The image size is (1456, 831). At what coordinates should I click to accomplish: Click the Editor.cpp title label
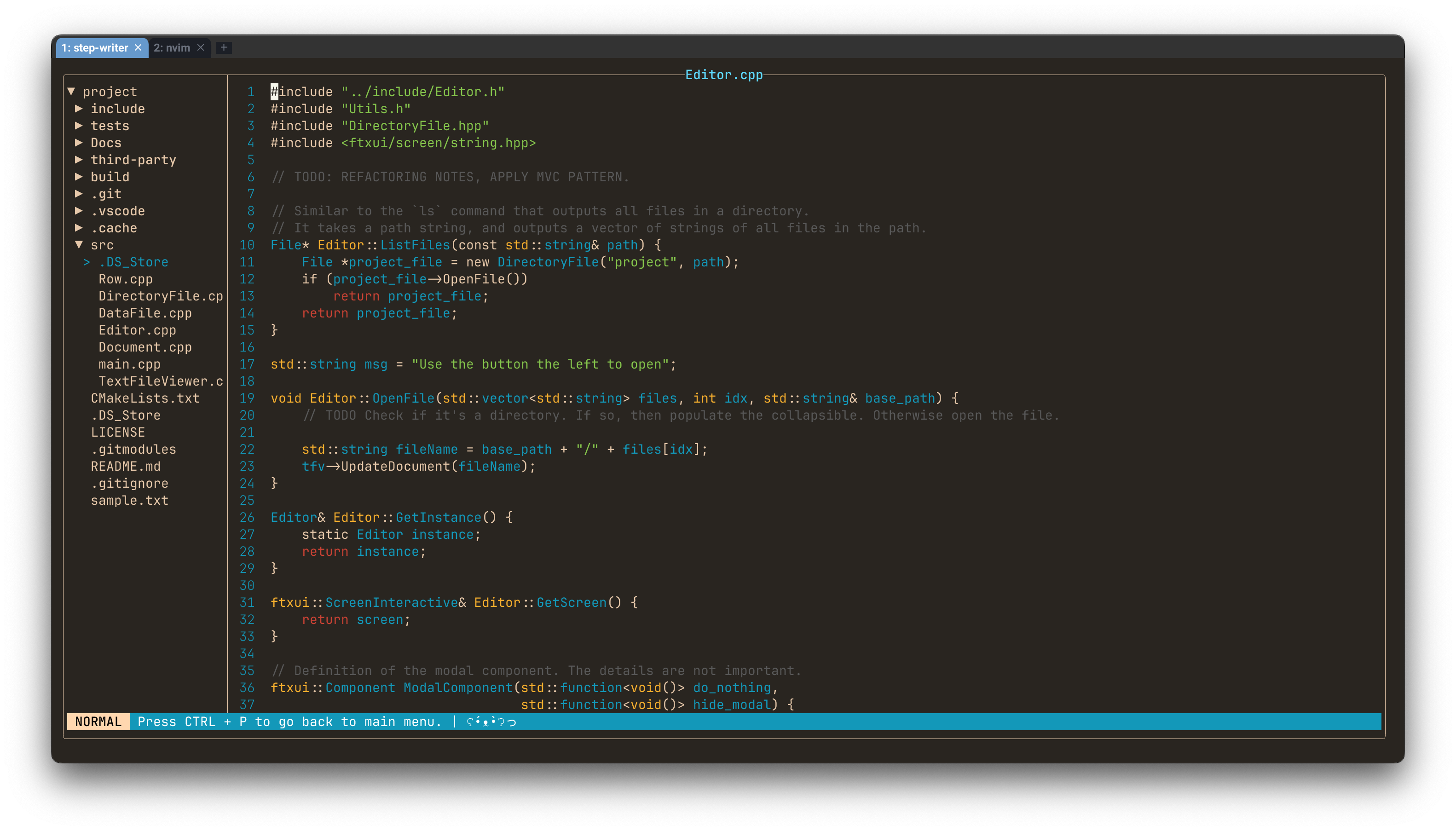coord(723,75)
